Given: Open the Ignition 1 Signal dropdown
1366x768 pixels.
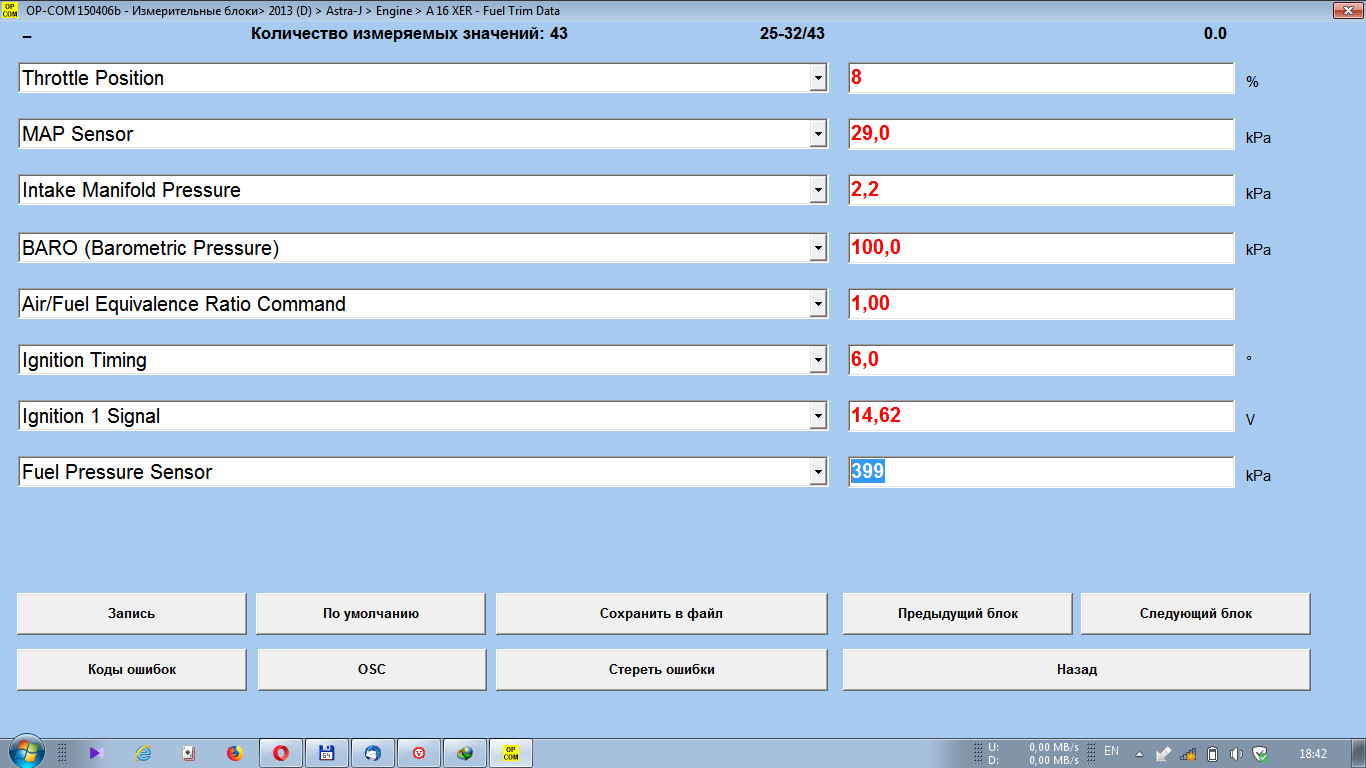Looking at the screenshot, I should [x=818, y=416].
